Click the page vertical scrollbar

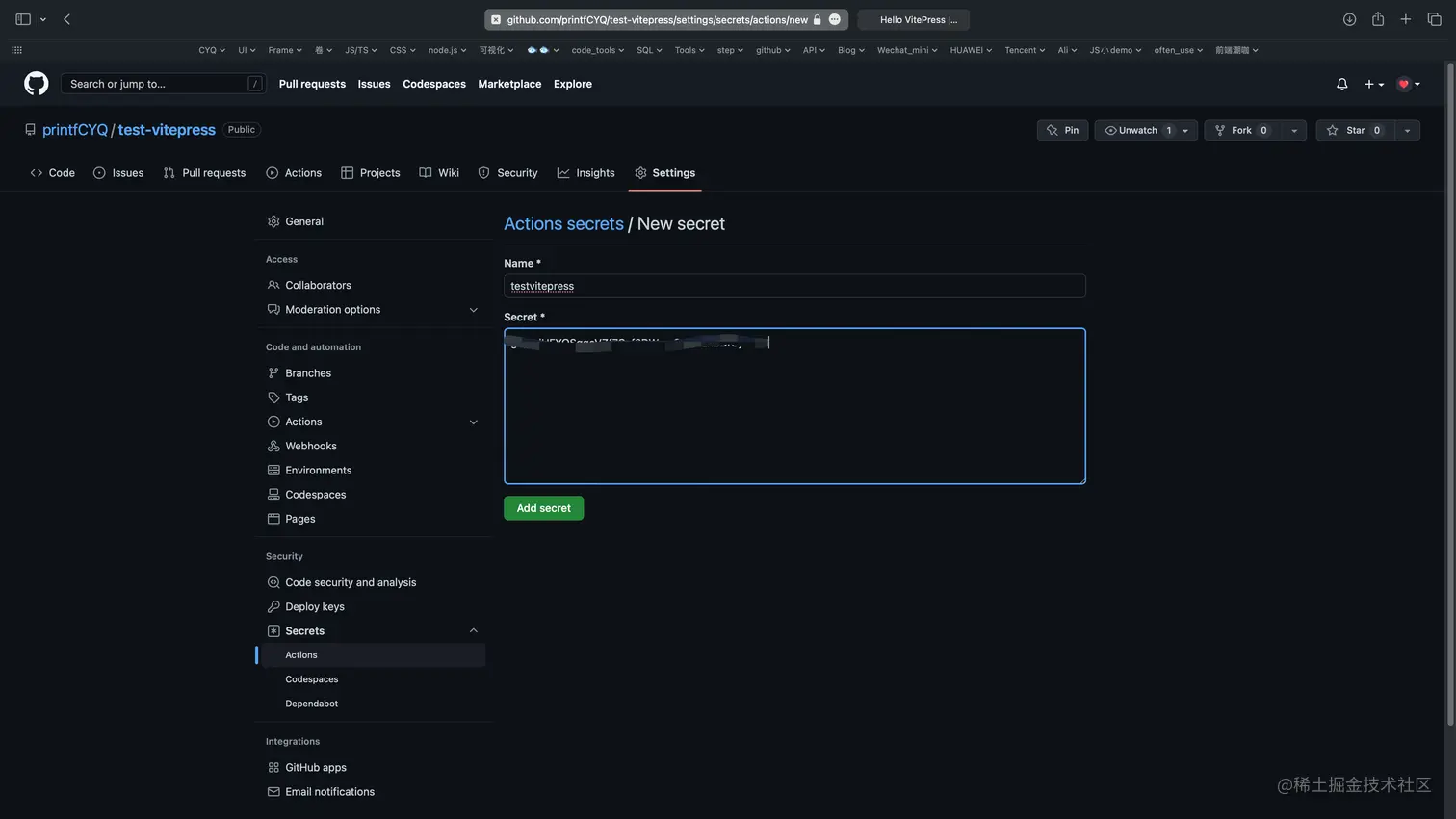1450,395
